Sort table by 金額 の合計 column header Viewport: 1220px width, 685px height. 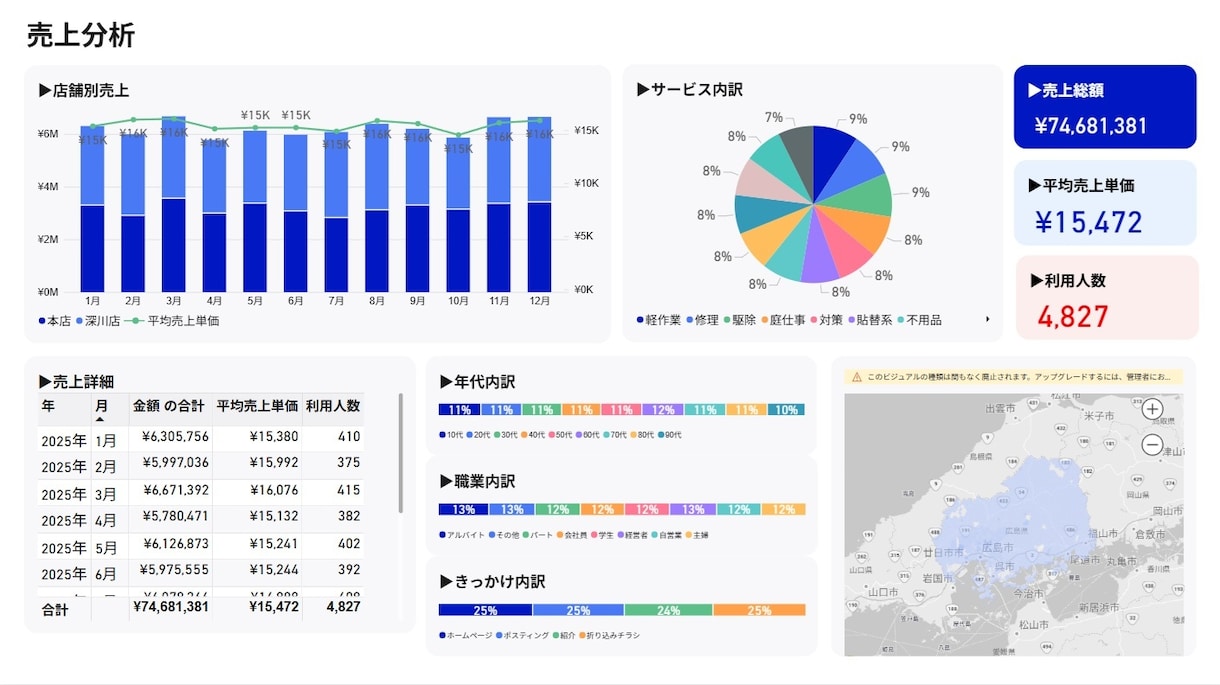(x=168, y=406)
